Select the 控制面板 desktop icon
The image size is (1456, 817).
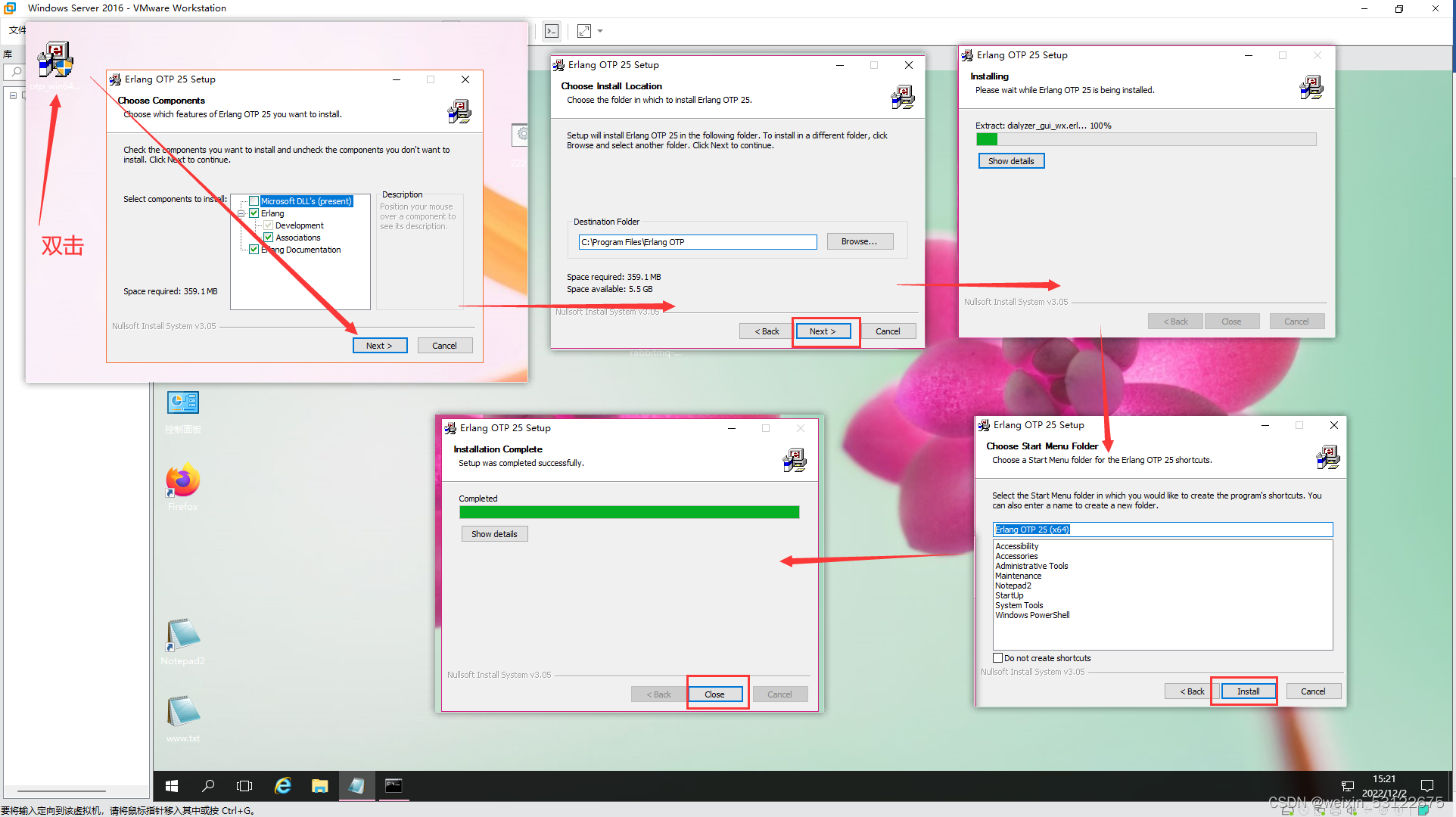coord(182,402)
